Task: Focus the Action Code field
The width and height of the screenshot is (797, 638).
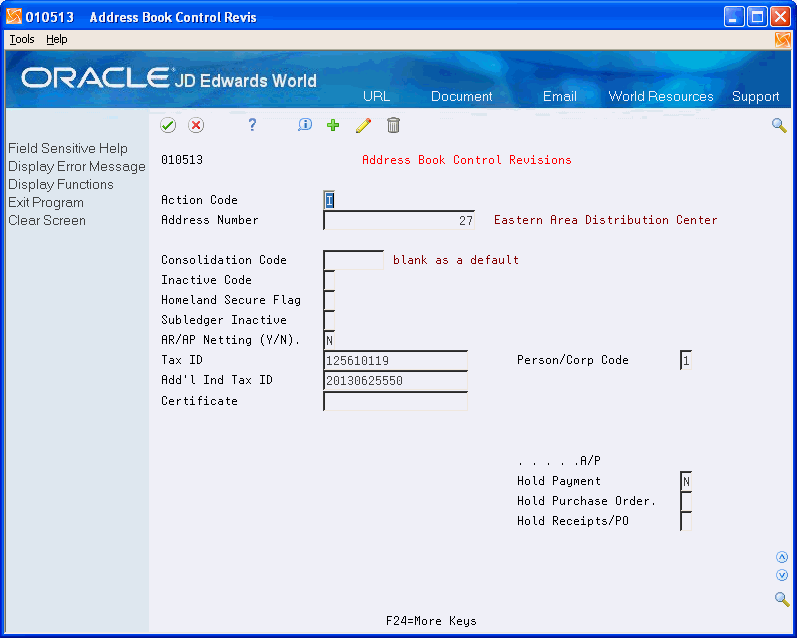Action: tap(329, 200)
